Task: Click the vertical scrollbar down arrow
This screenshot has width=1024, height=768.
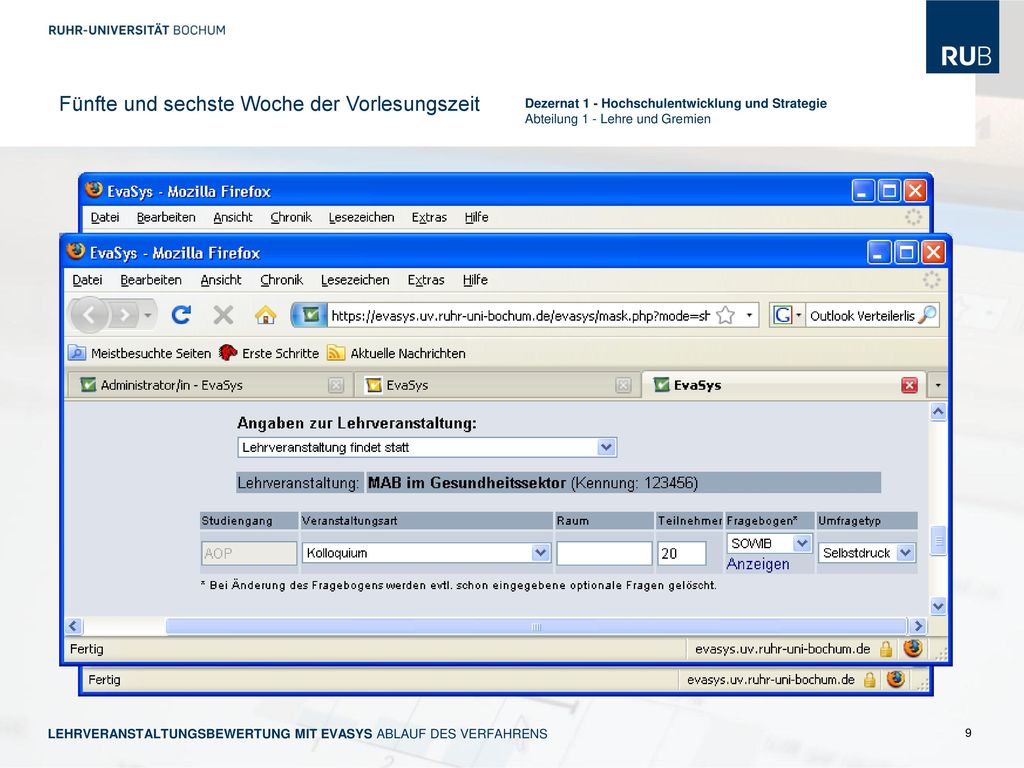Action: click(x=938, y=606)
